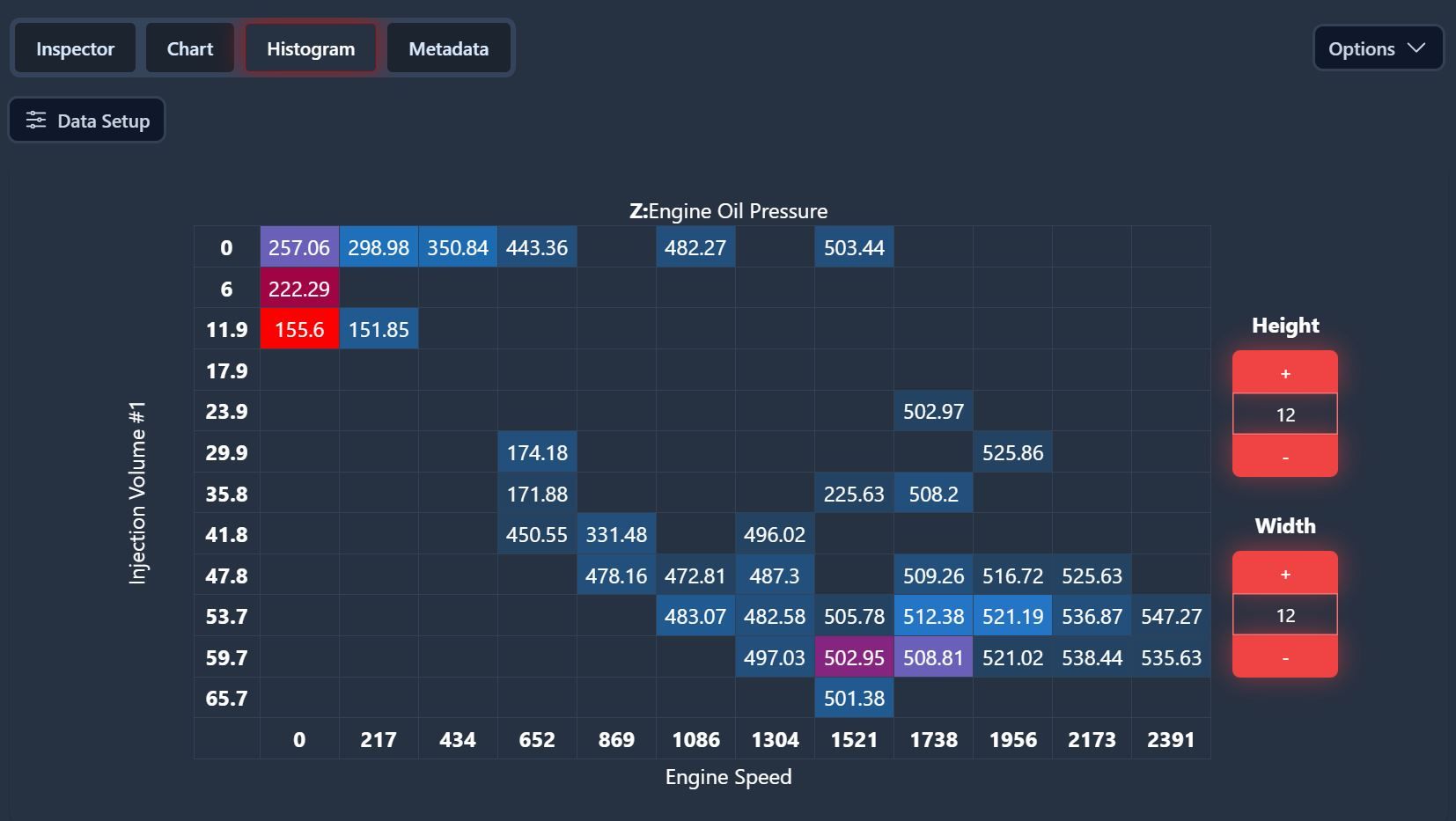Select the cell with 505.78
The height and width of the screenshot is (821, 1456).
point(854,616)
